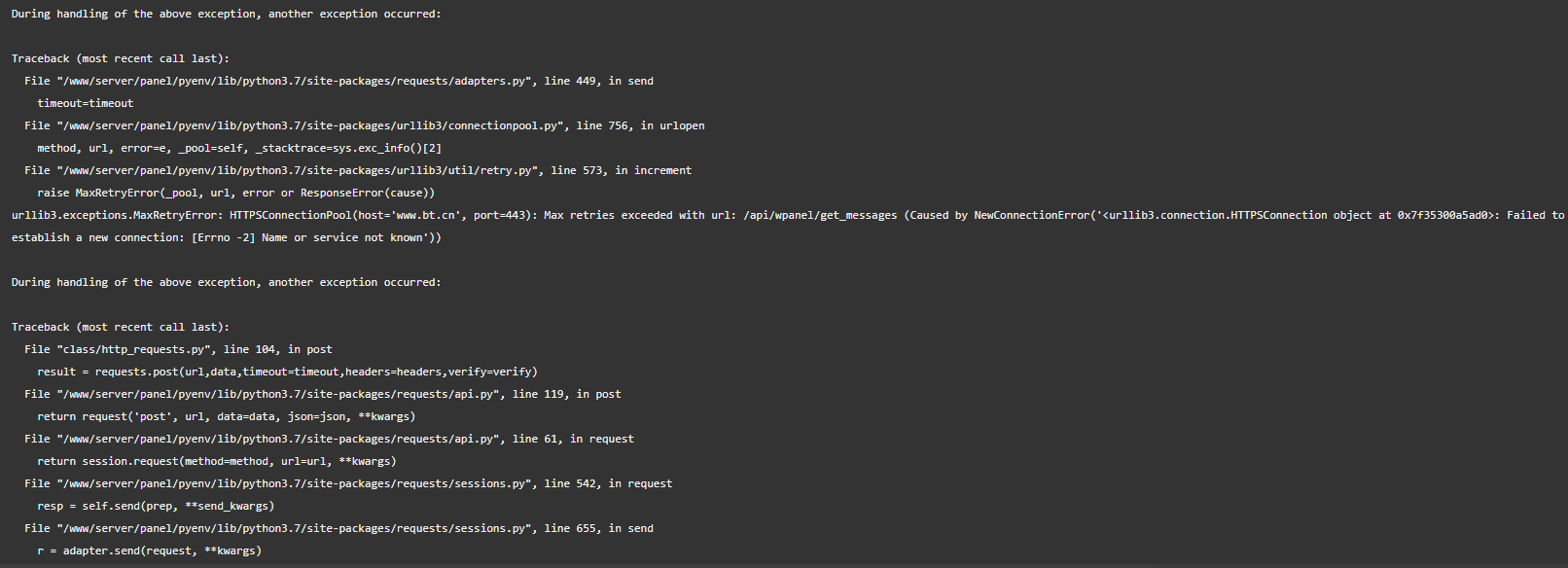Screen dimensions: 1568x568
Task: Click the "return request('post', url" code line
Action: pyautogui.click(x=227, y=416)
